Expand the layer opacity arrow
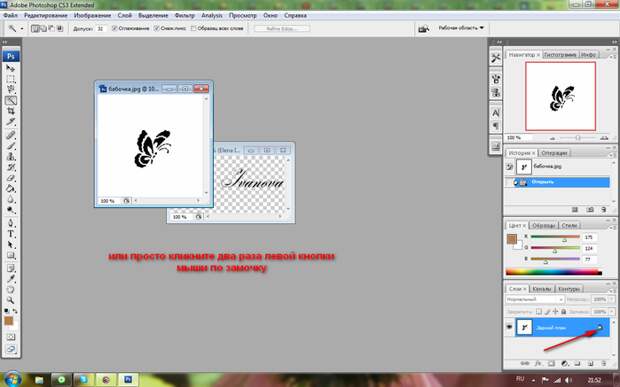 (612, 300)
